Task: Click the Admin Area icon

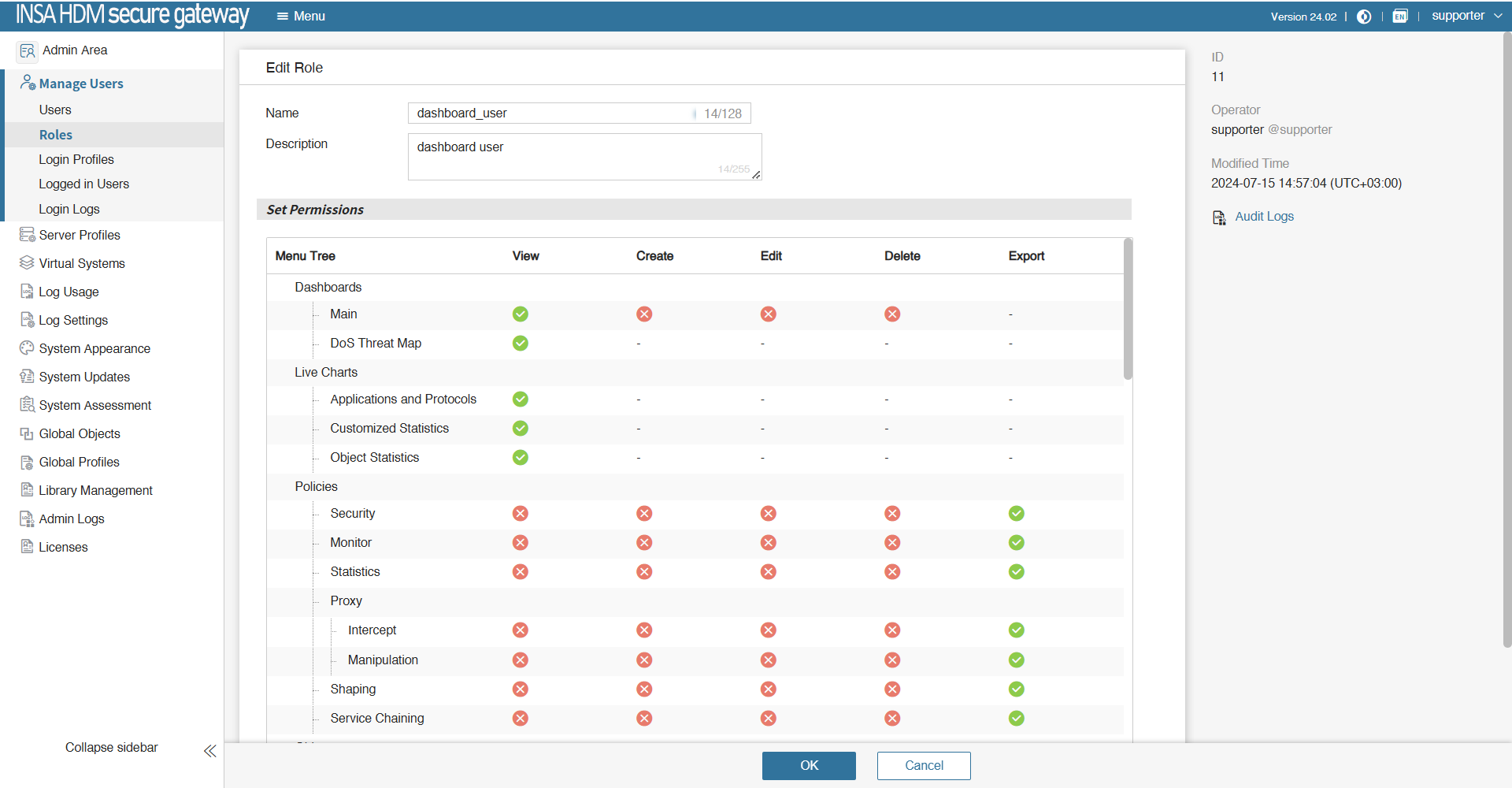Action: [x=28, y=51]
